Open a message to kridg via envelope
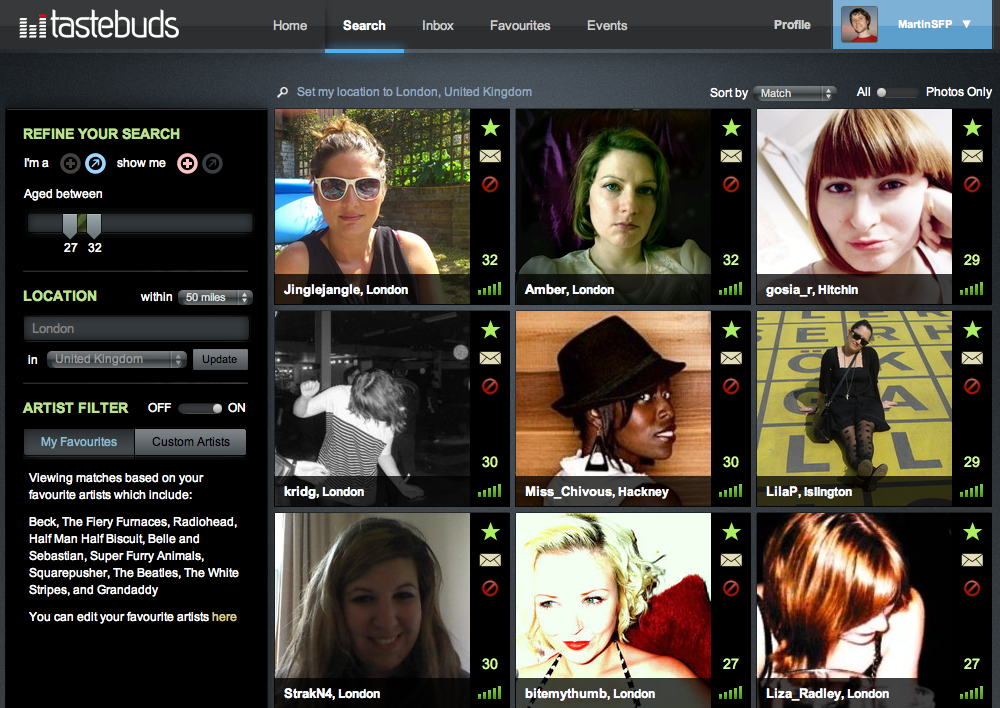The image size is (1000, 708). point(490,358)
